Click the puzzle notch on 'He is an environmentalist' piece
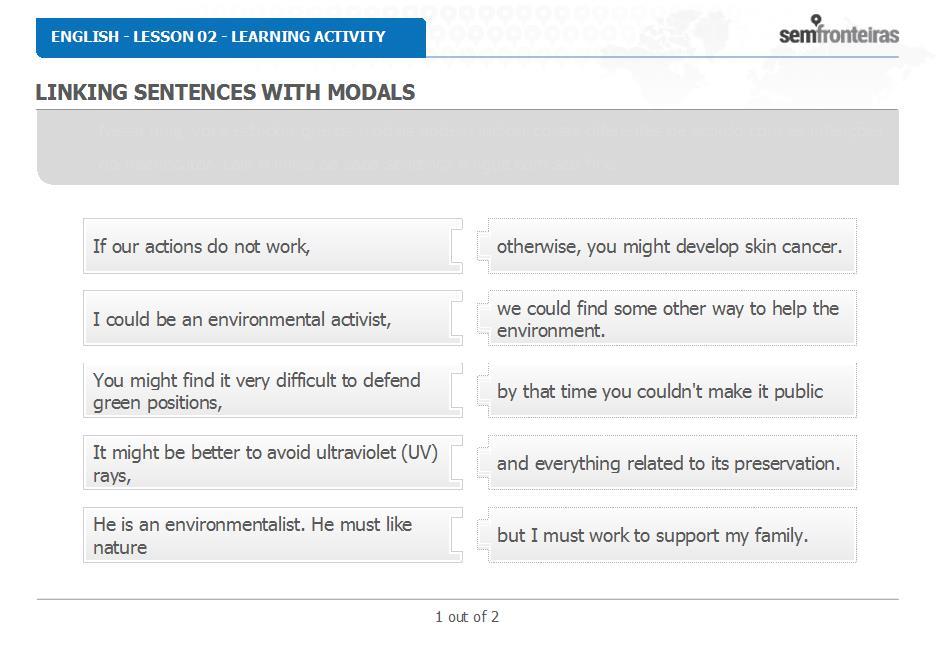Screen dimensions: 940x656 point(457,535)
